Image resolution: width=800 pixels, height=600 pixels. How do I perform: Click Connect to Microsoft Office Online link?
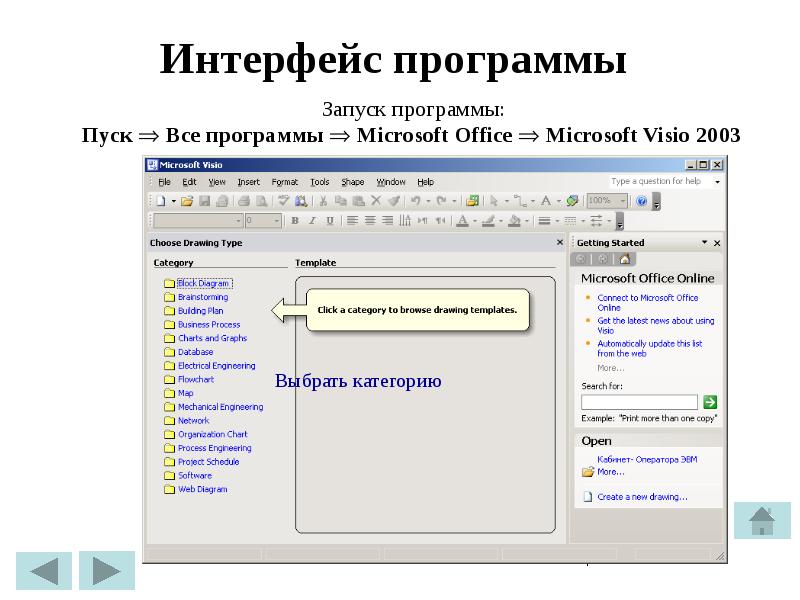(x=647, y=303)
